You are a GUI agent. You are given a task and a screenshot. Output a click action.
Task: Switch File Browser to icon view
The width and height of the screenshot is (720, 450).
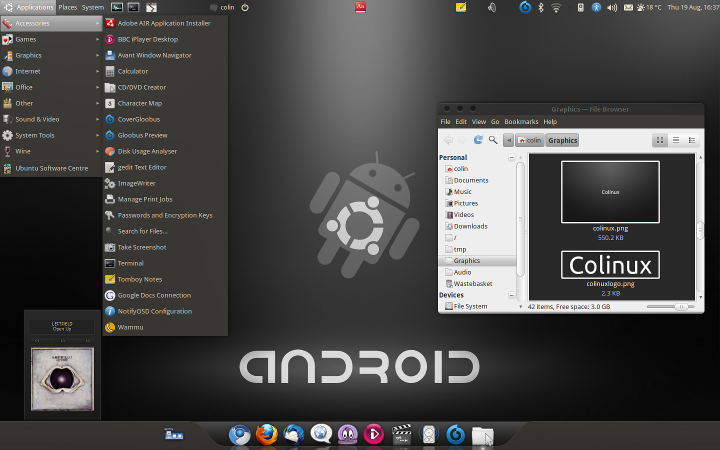(x=660, y=141)
